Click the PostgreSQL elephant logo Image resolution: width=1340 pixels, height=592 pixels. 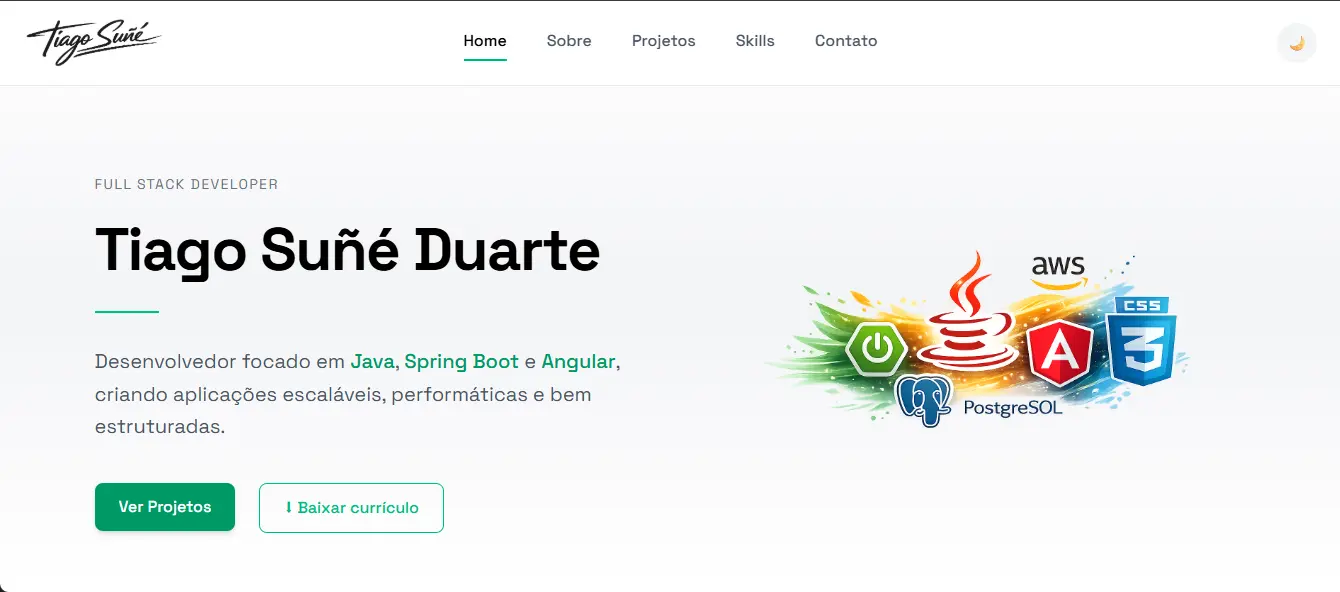925,400
